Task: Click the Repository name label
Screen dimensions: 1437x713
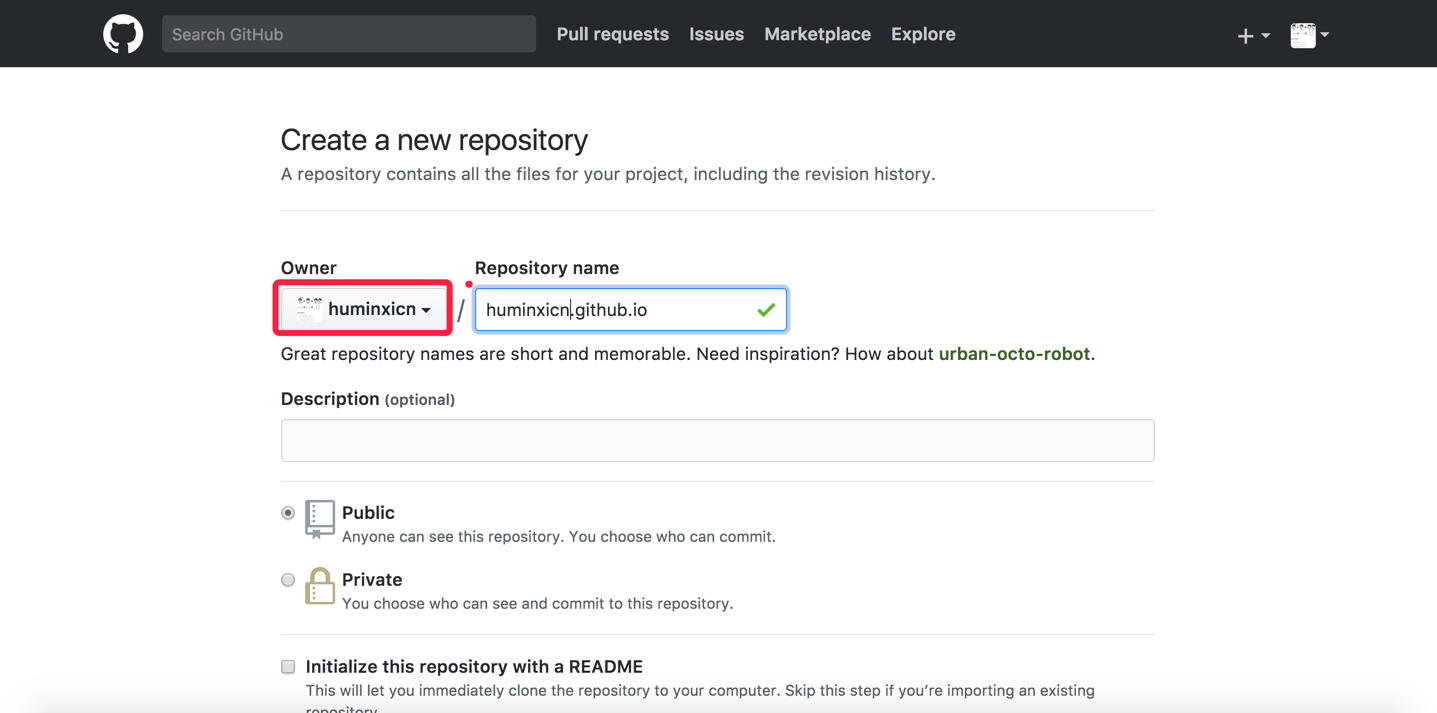Action: coord(547,268)
